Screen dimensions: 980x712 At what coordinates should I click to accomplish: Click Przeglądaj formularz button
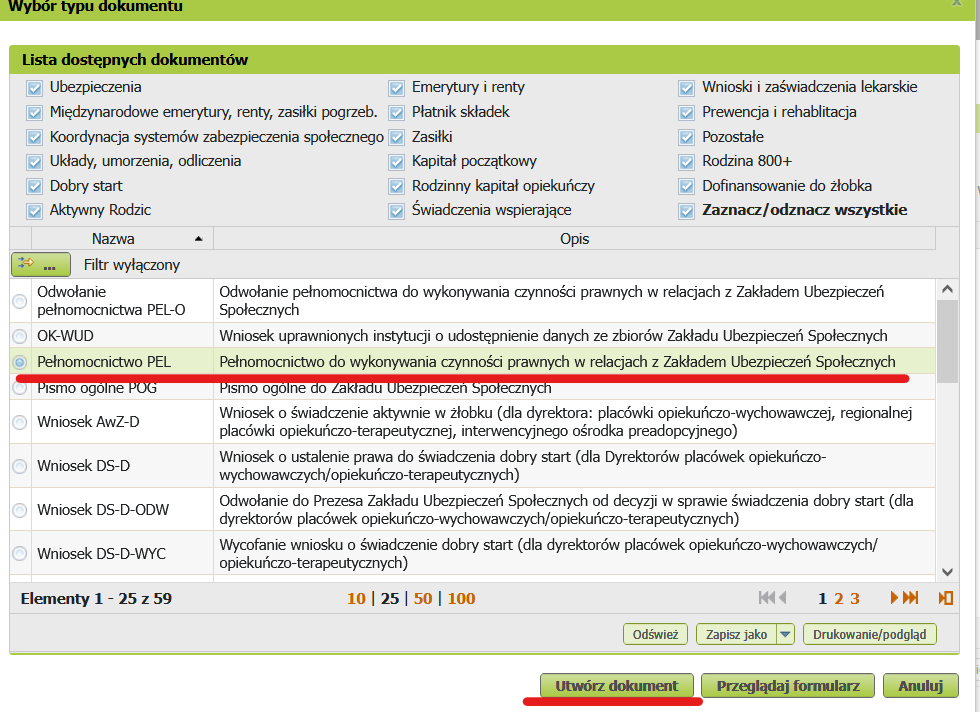pos(788,686)
